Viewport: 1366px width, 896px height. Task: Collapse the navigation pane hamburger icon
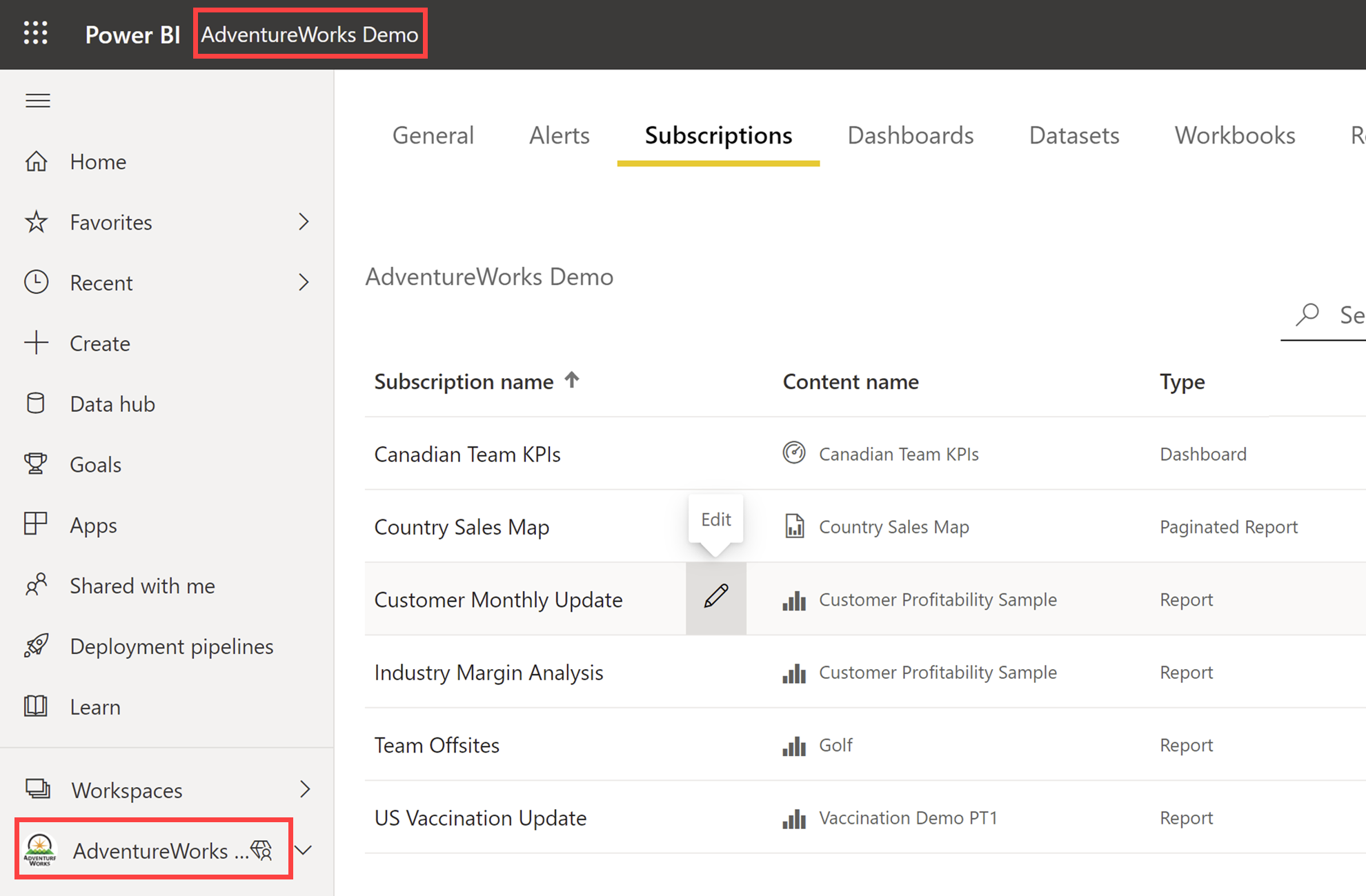[38, 101]
